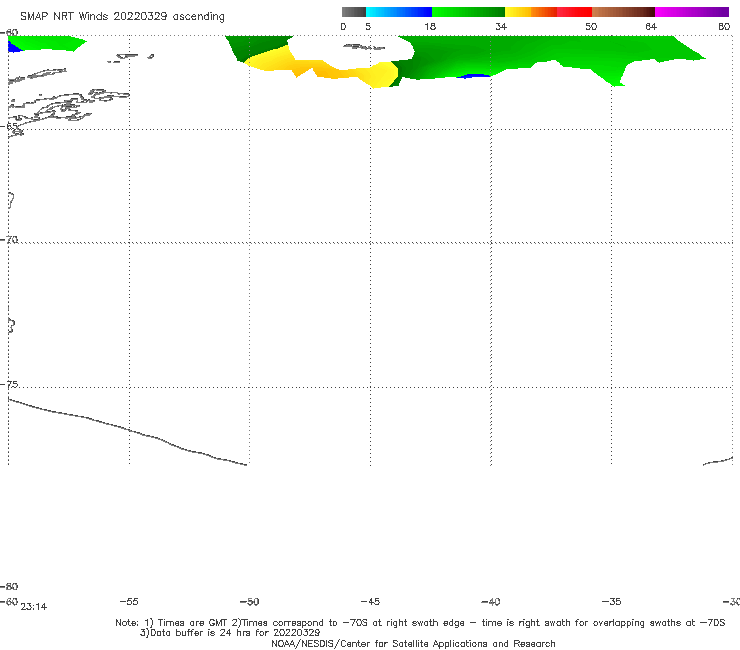
Task: Click the white island gap near -45 longitude
Action: point(352,51)
